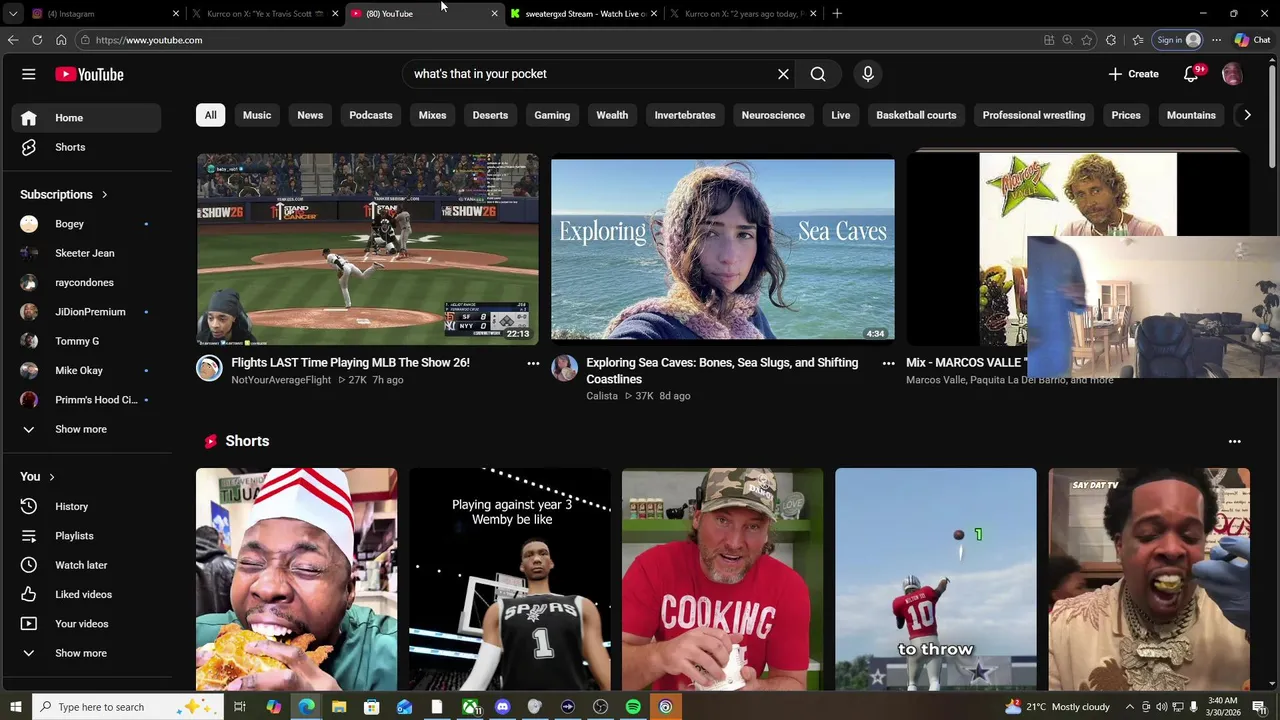Screen dimensions: 1280x720
Task: Open Discord from the taskbar
Action: [502, 707]
